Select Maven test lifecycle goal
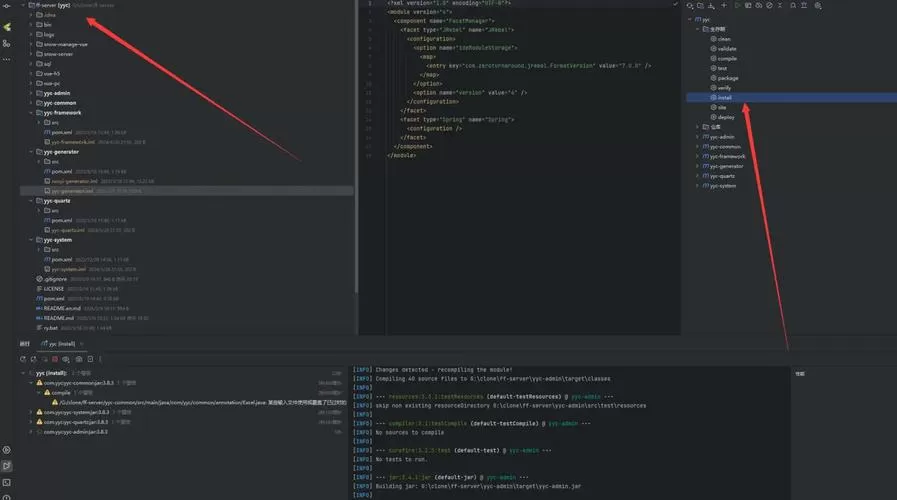The image size is (897, 500). (x=719, y=68)
